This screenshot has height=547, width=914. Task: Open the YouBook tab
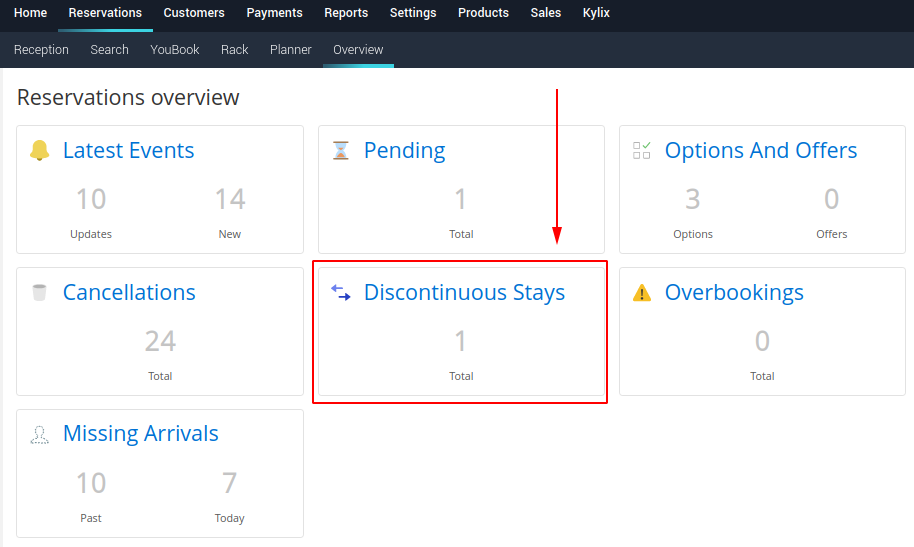[175, 49]
